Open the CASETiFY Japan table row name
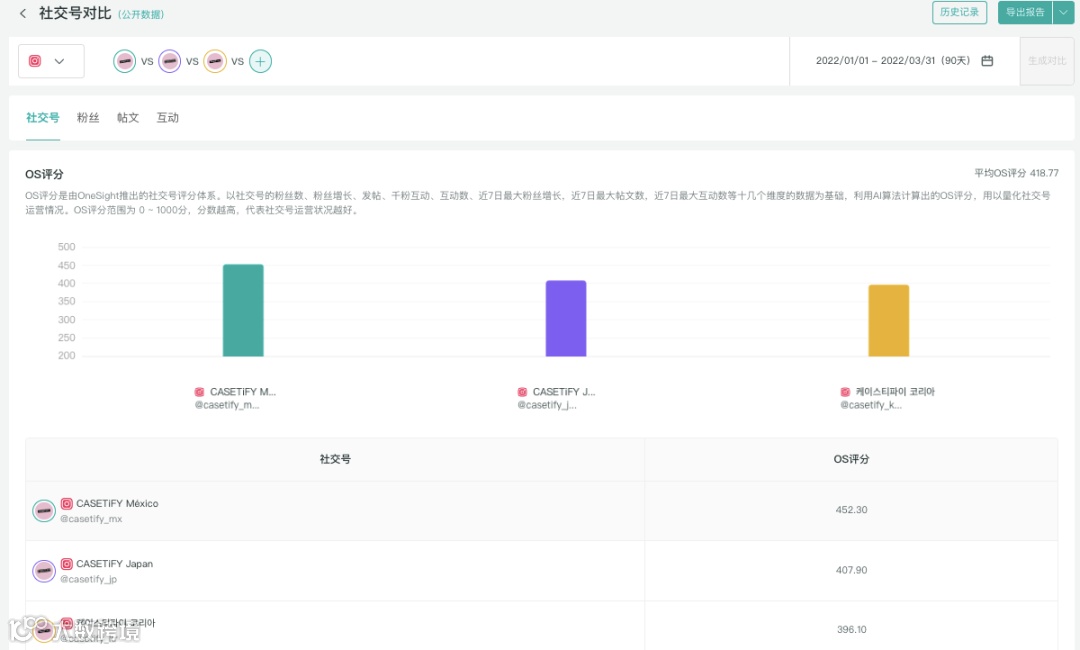The image size is (1080, 650). point(114,564)
